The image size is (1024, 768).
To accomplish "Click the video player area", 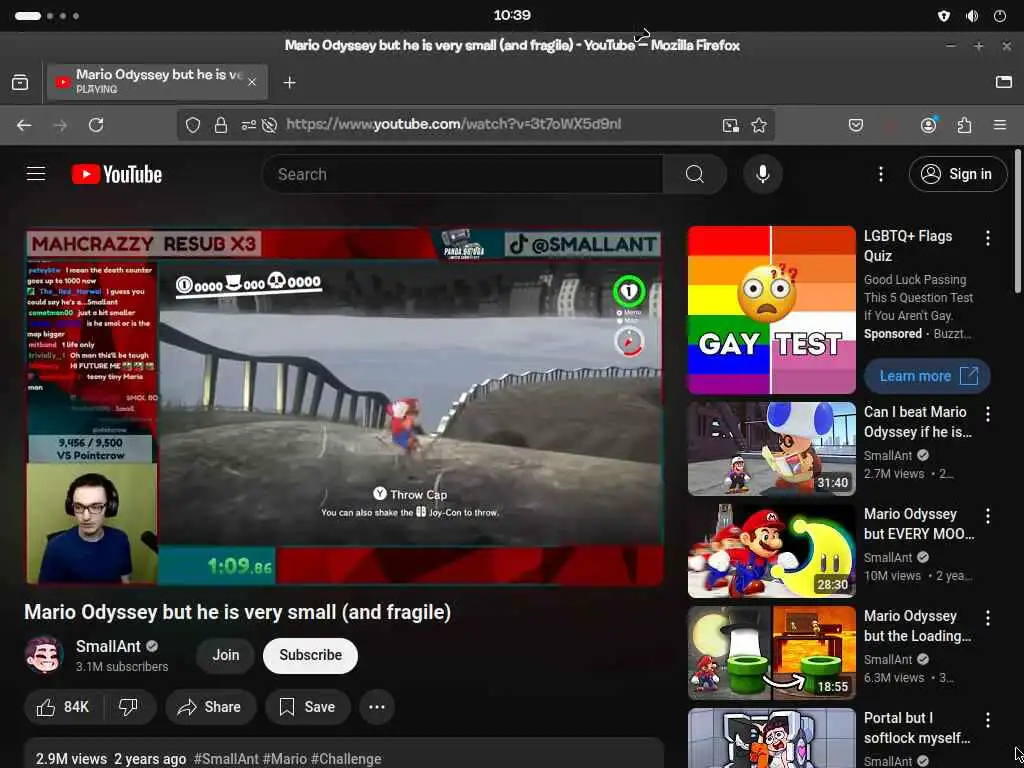I will (345, 406).
